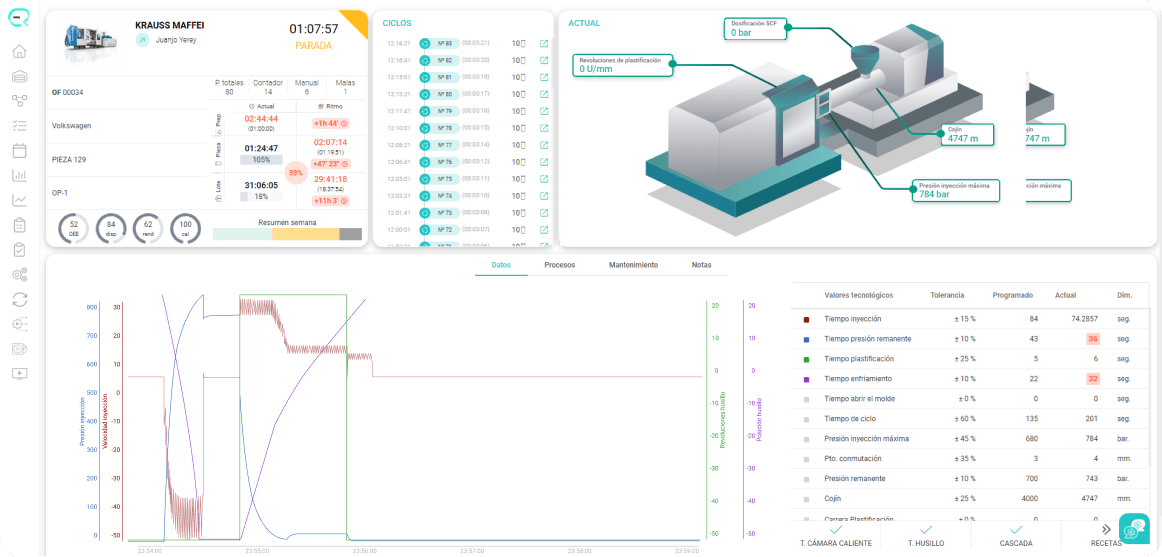Click the monitor play sidebar icon
This screenshot has width=1162, height=557.
click(20, 373)
